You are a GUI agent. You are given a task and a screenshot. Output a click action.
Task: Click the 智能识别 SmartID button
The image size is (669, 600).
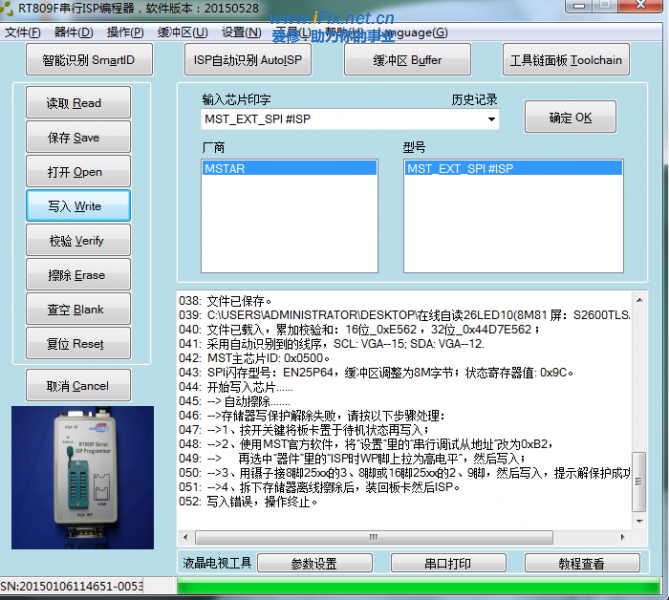89,60
